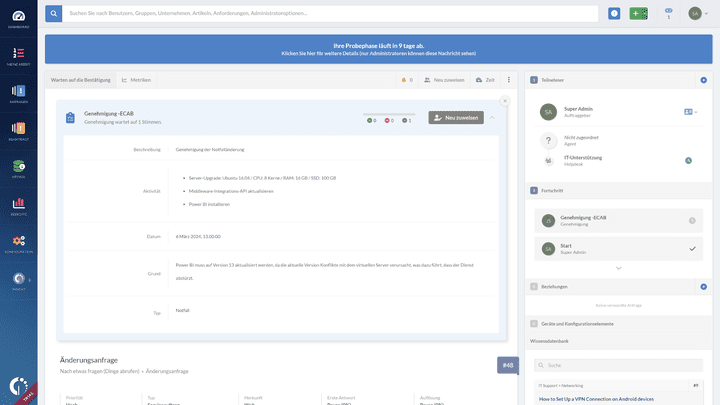Open the Insight sidebar icon
This screenshot has width=720, height=405.
click(18, 281)
